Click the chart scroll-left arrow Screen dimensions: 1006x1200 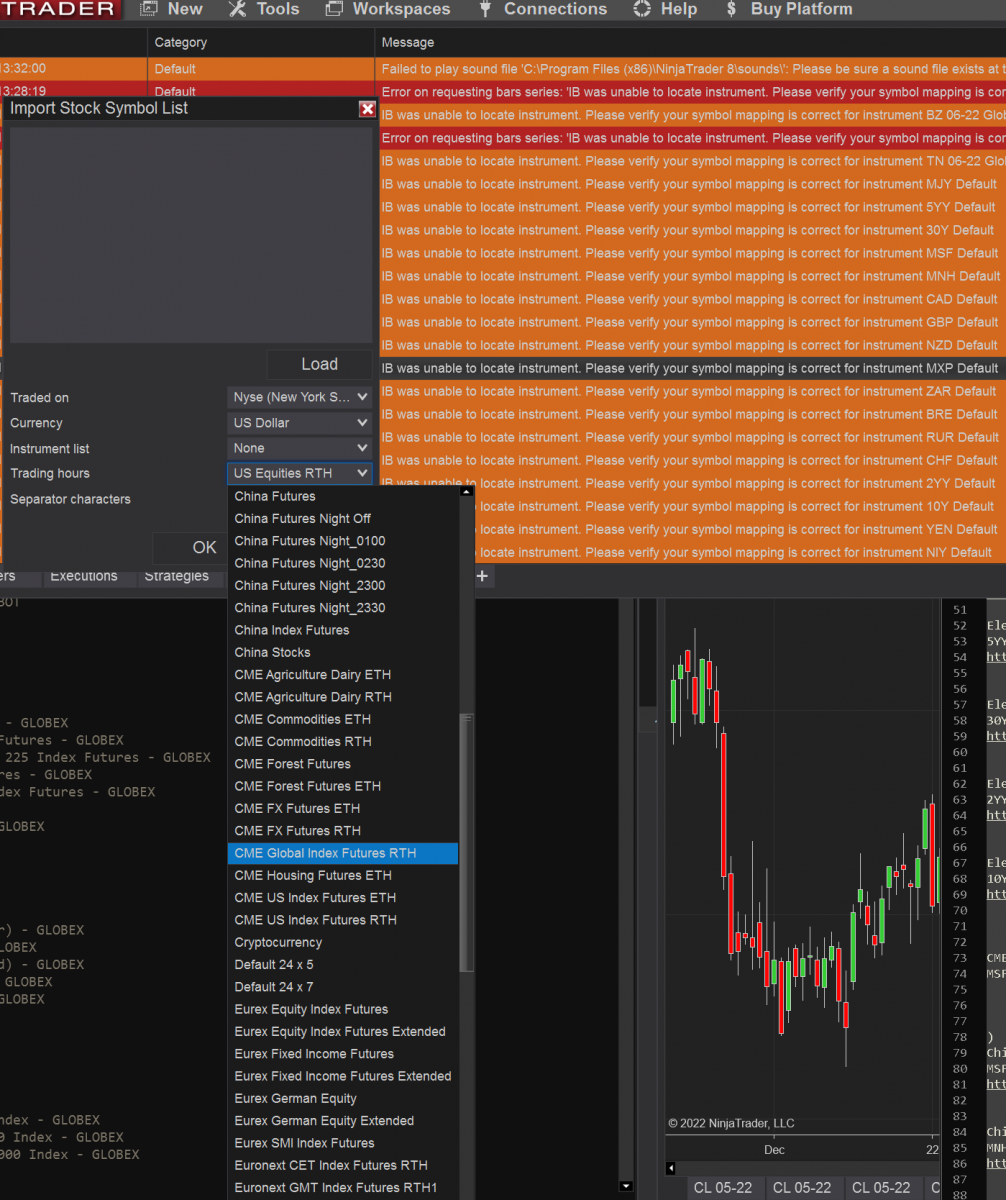pyautogui.click(x=671, y=1168)
